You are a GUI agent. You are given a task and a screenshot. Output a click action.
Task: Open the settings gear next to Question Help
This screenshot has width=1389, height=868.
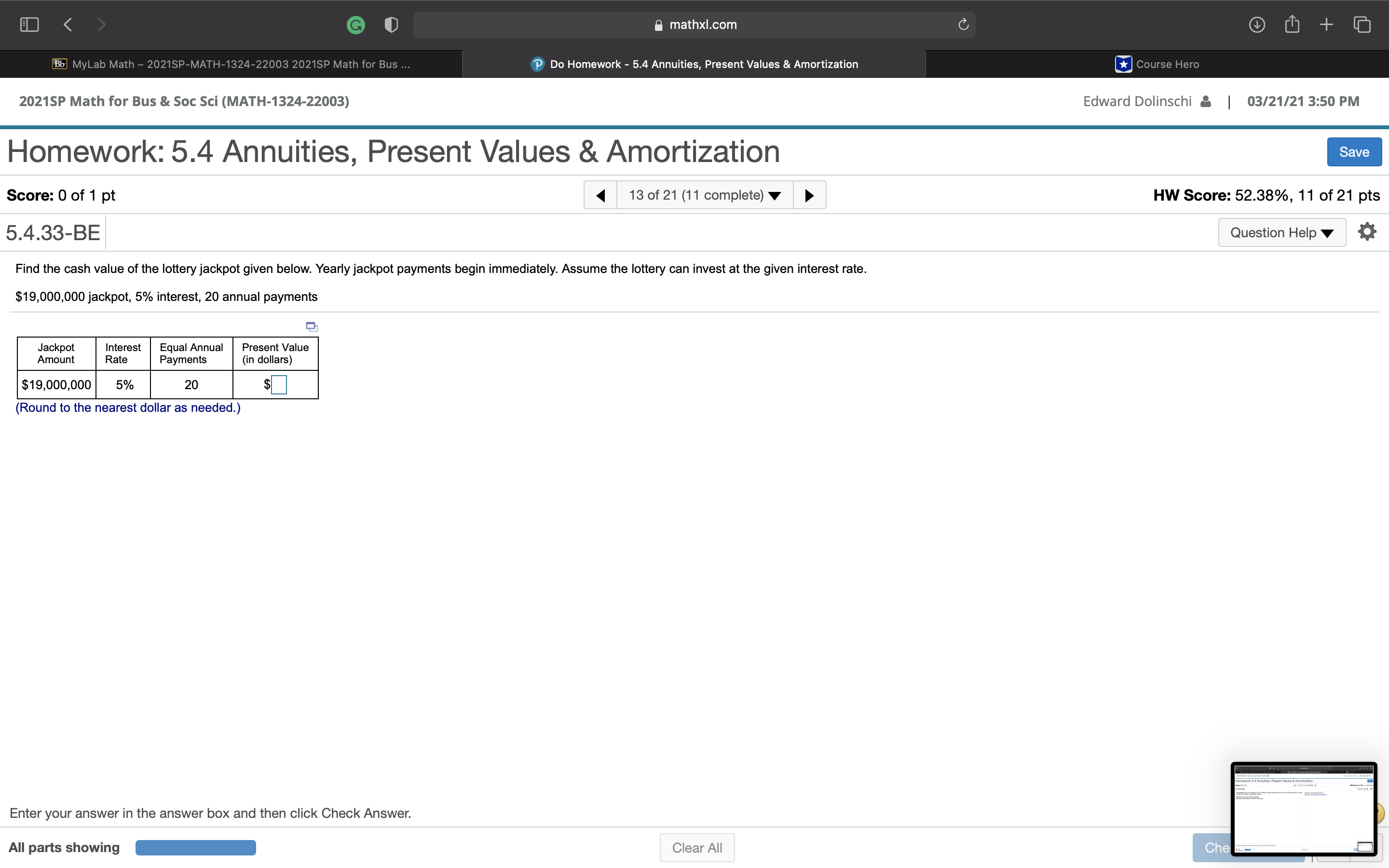pyautogui.click(x=1367, y=232)
